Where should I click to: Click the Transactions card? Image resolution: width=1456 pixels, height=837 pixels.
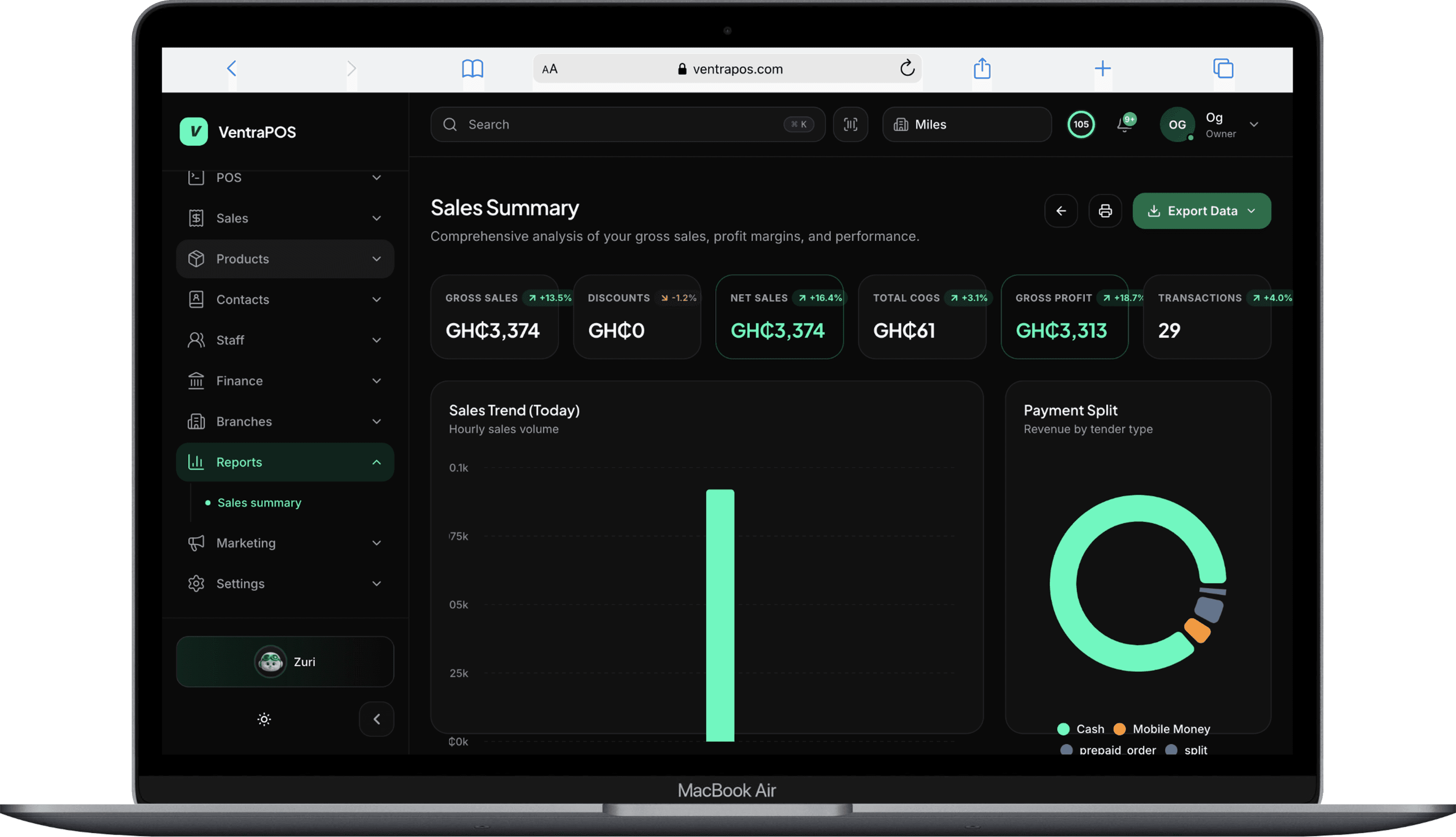(1207, 317)
